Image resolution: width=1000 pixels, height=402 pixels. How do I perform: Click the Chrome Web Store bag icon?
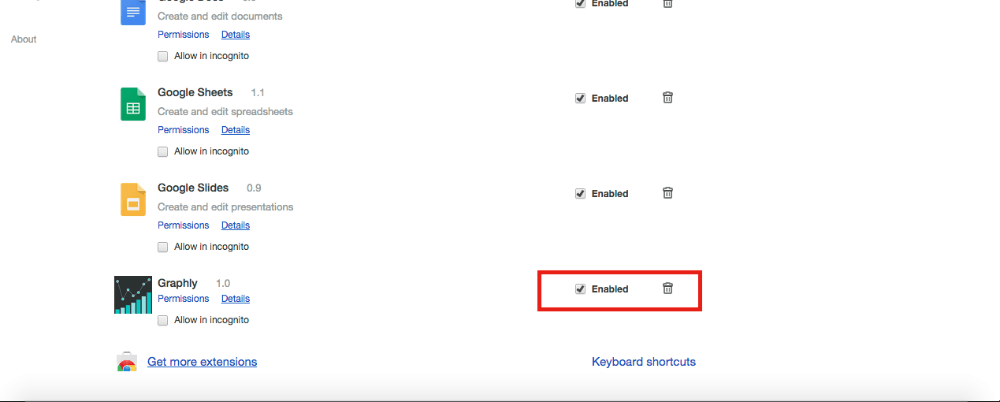click(126, 362)
